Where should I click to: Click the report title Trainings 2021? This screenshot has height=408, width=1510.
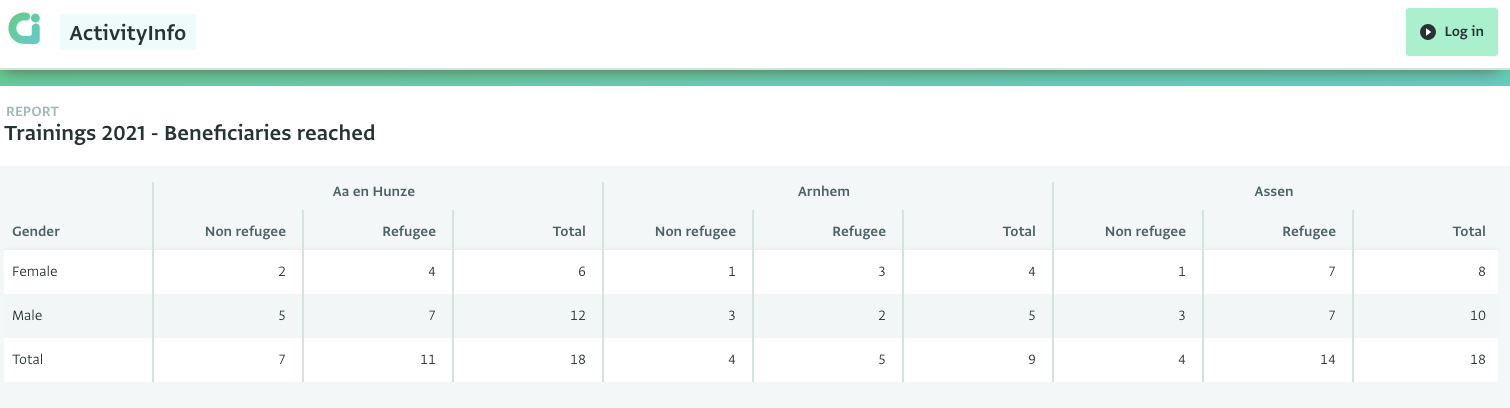tap(190, 132)
